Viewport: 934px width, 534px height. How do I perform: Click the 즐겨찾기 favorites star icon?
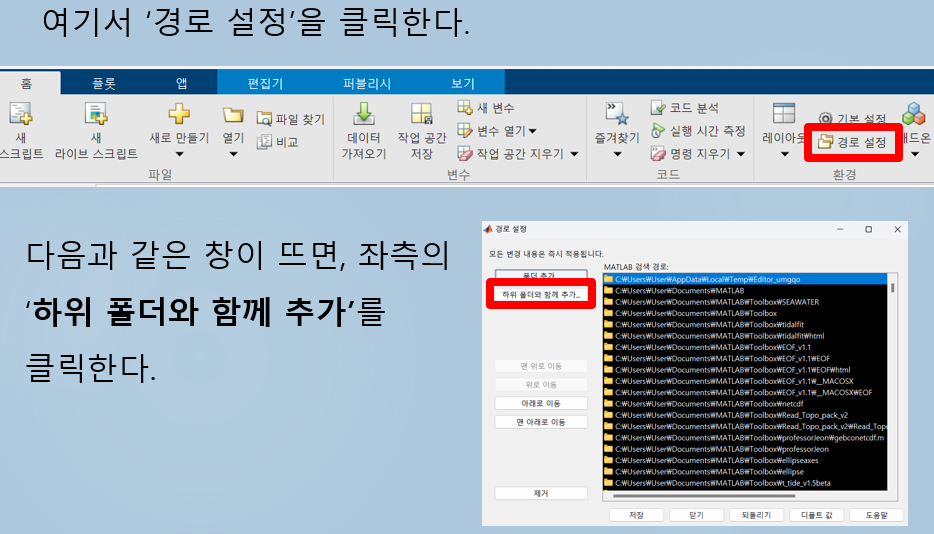point(617,113)
